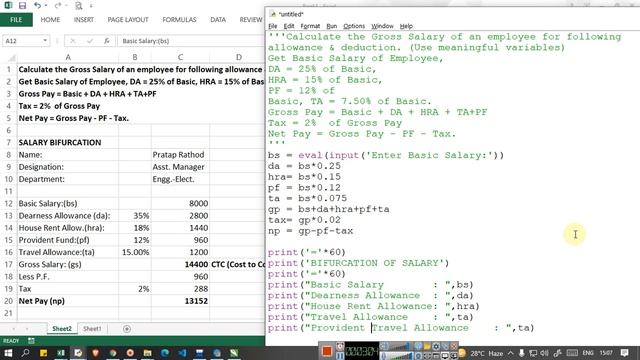Select column C header

pos(180,58)
